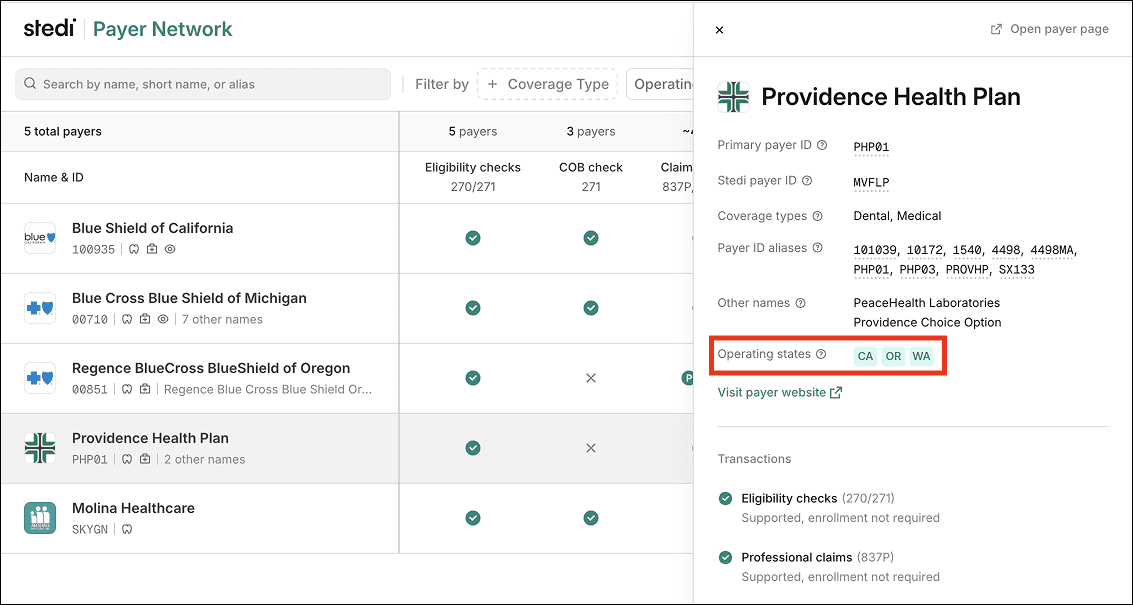Viewport: 1133px width, 605px height.
Task: Click primary payer ID value PHP01
Action: pyautogui.click(x=871, y=147)
